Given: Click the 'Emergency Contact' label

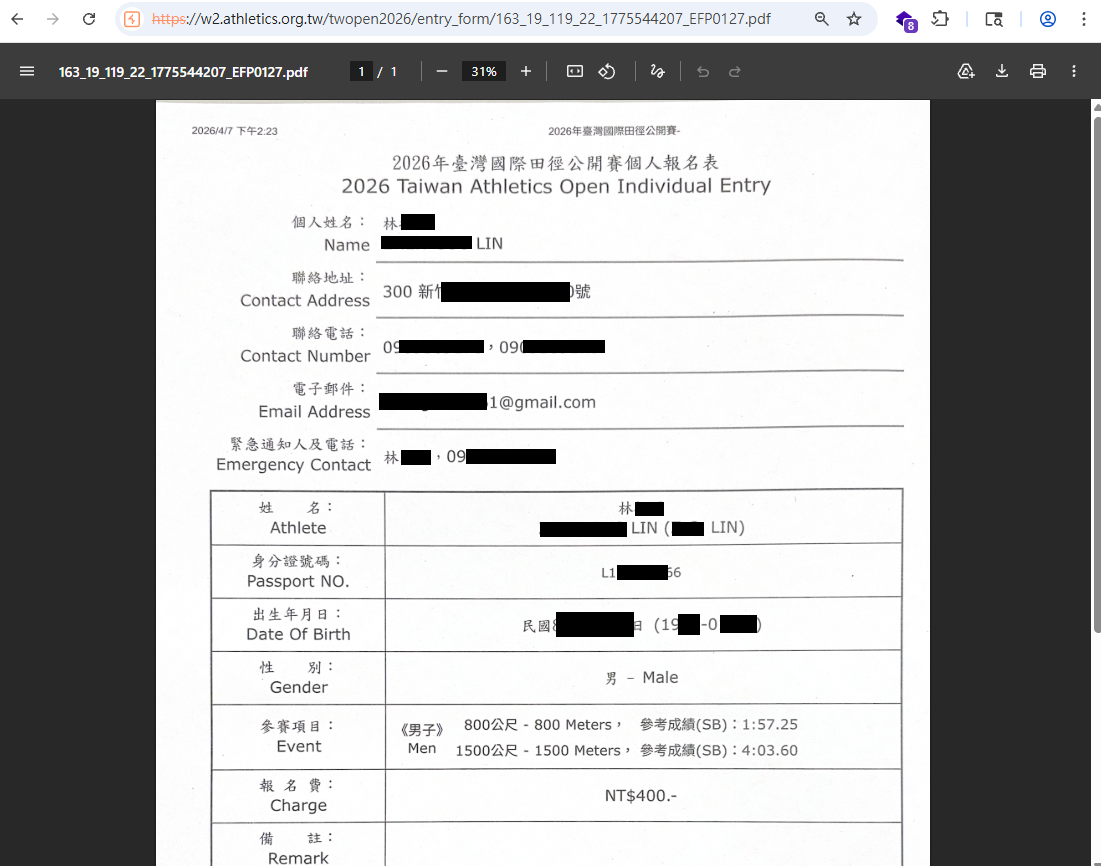Looking at the screenshot, I should pos(294,465).
